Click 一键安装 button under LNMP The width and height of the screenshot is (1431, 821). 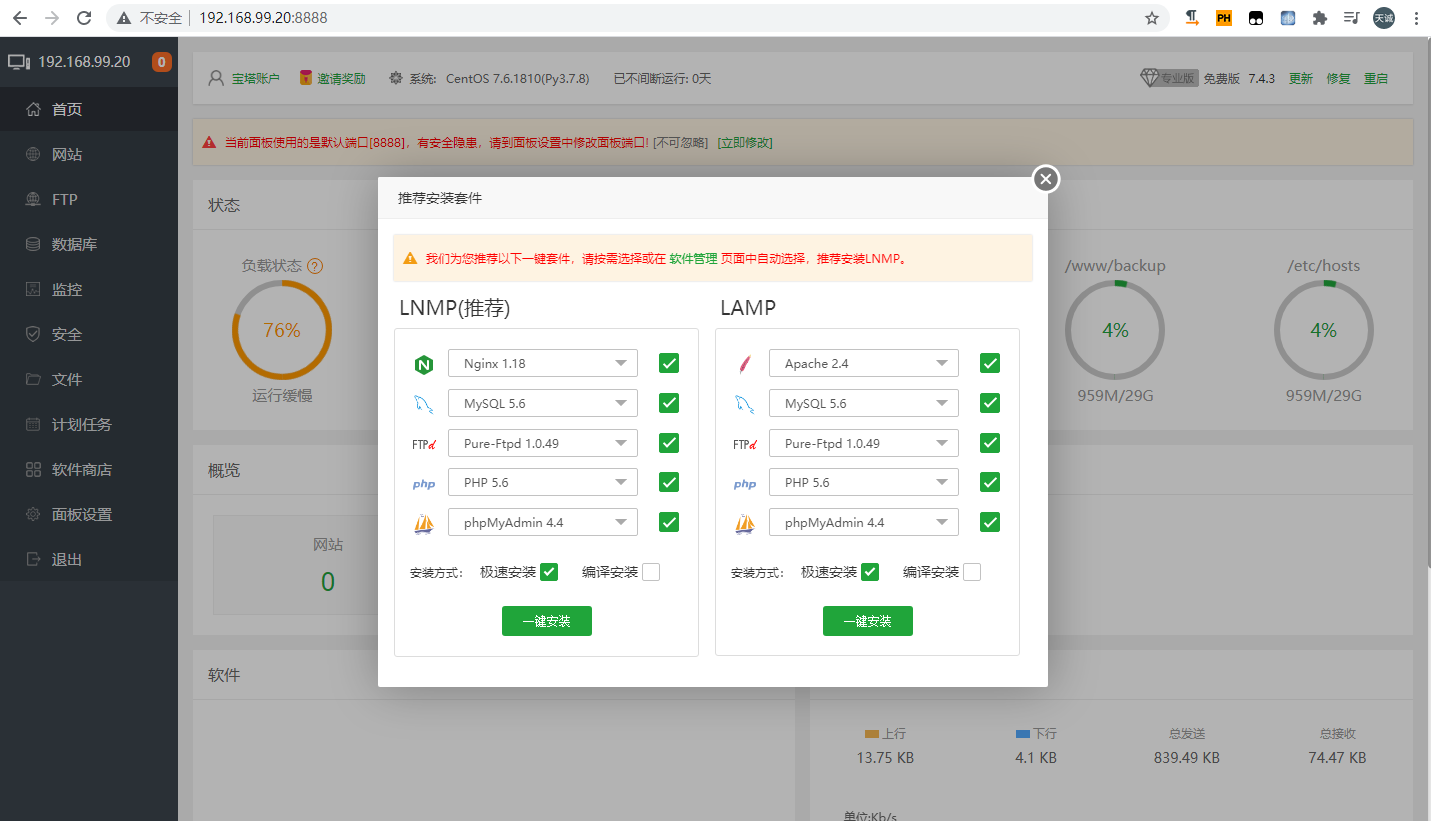(x=546, y=621)
